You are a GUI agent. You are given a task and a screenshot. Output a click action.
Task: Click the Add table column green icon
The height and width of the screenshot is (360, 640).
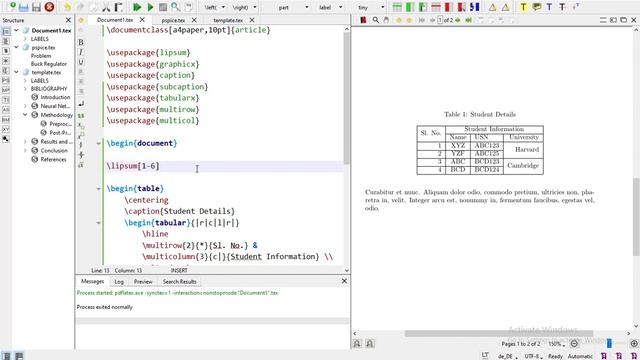[x=410, y=7]
